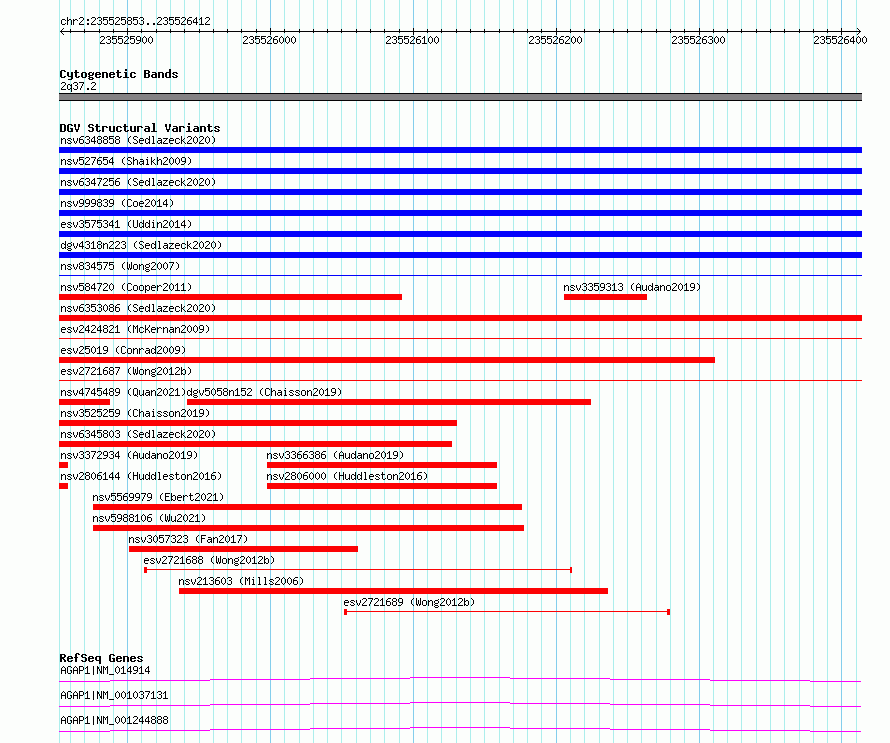Viewport: 890px width, 743px height.
Task: Select the esv25019 (Conrad2009) label
Action: (x=123, y=350)
